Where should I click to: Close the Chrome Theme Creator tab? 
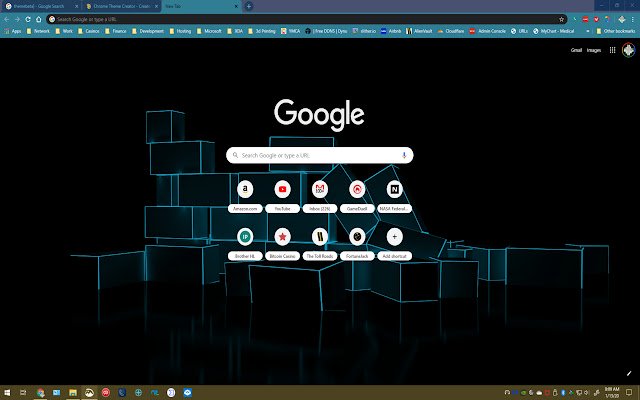[x=156, y=6]
